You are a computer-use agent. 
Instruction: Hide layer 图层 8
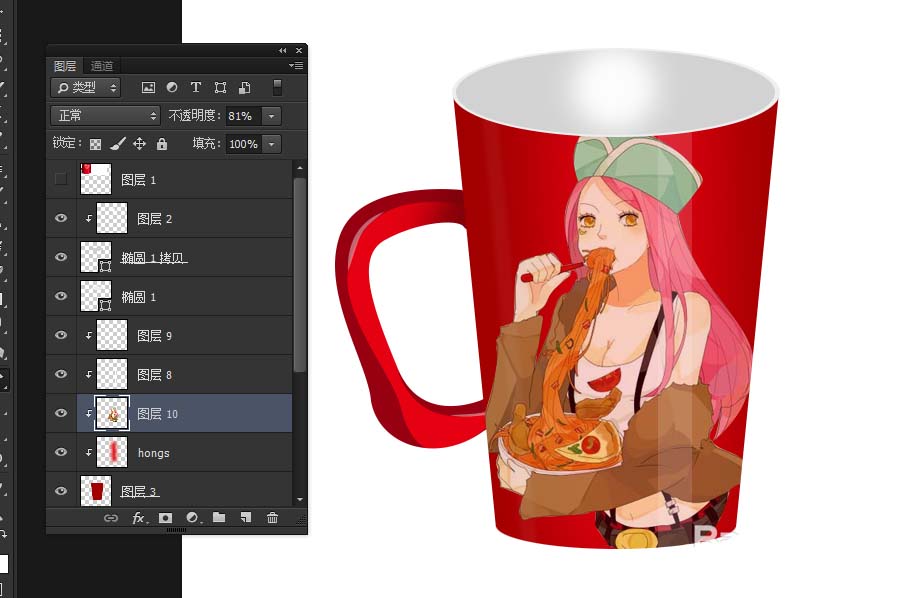[61, 374]
